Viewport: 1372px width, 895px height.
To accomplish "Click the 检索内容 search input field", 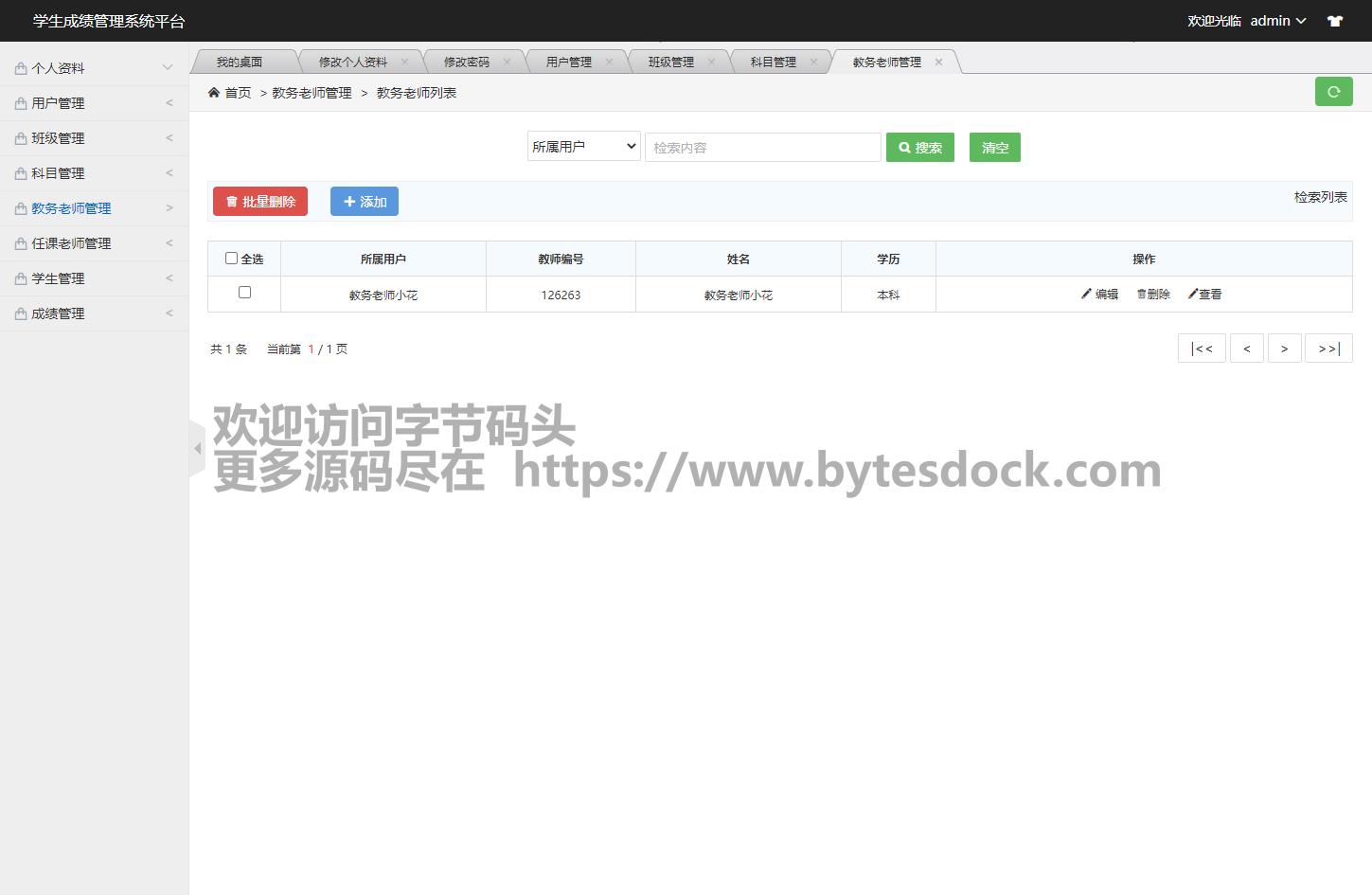I will tap(762, 148).
